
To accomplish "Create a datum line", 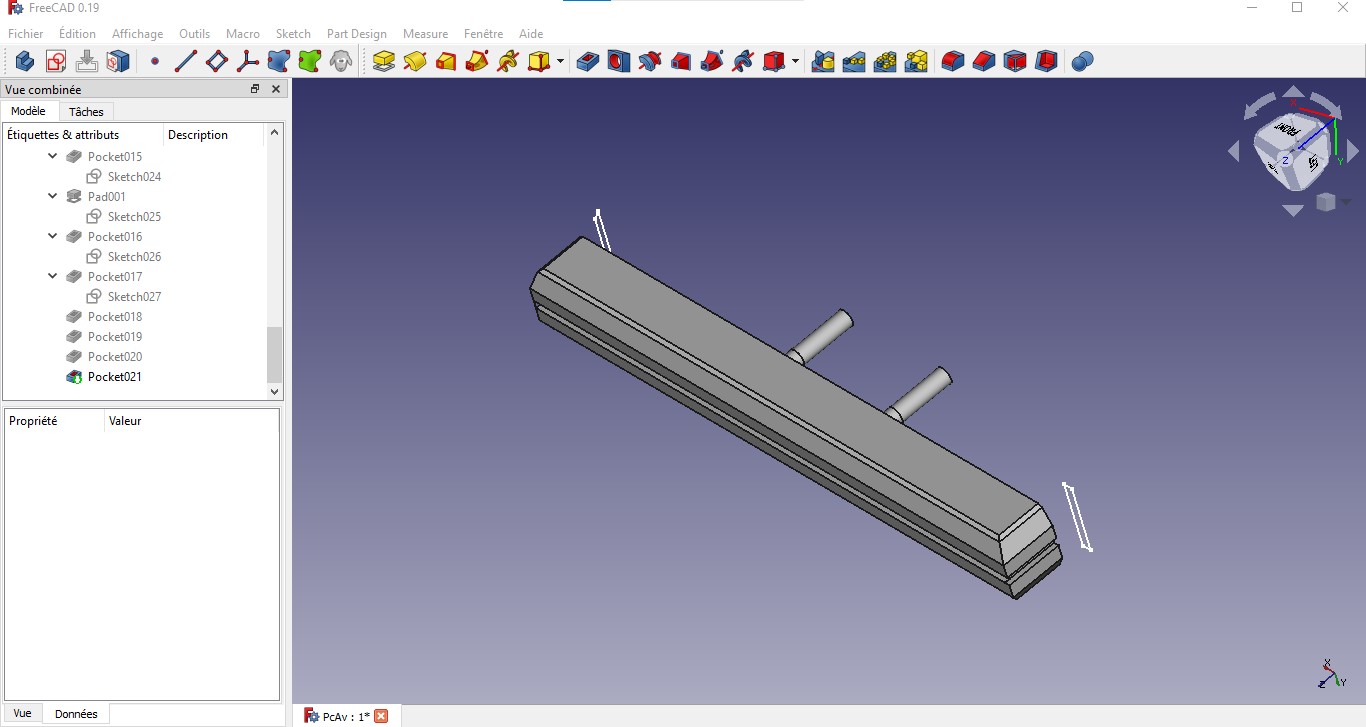I will [186, 62].
